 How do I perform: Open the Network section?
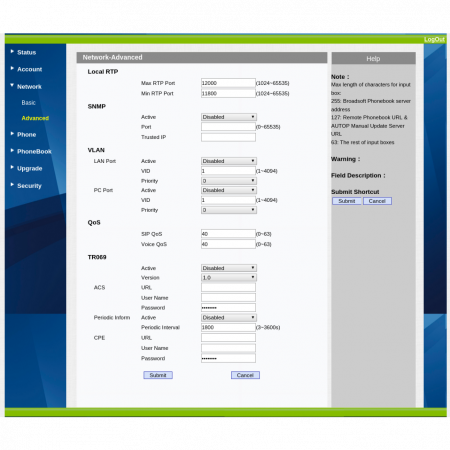click(x=29, y=87)
